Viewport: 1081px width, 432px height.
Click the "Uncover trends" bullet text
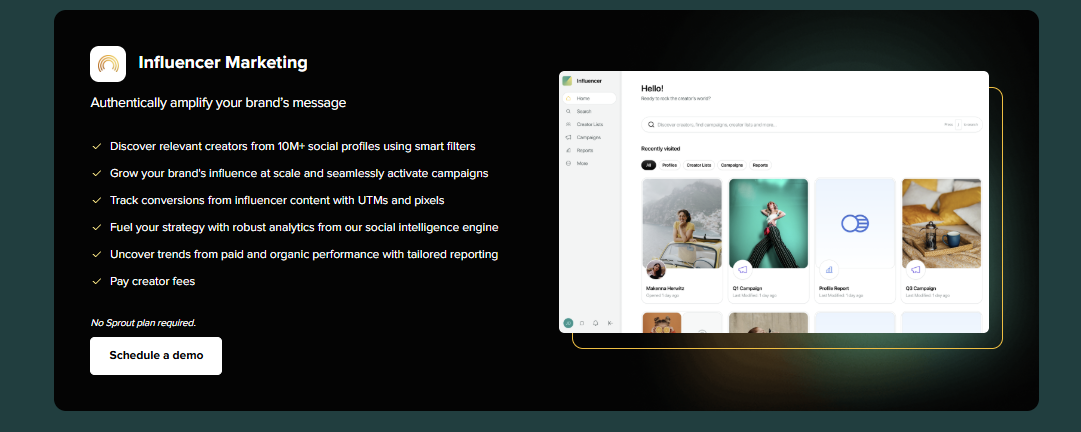pos(304,254)
